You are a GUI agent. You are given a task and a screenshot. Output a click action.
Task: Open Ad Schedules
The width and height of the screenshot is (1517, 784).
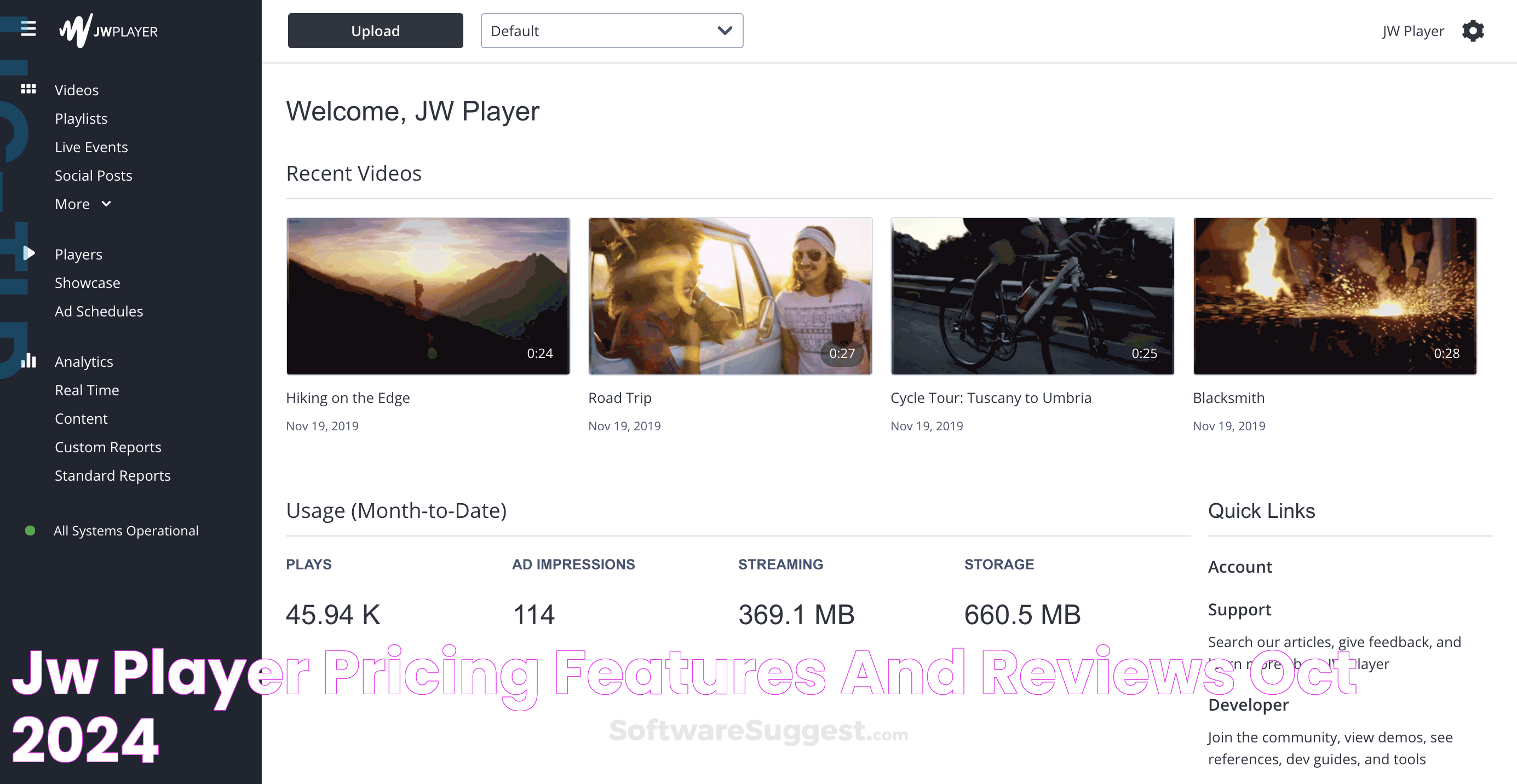(99, 312)
